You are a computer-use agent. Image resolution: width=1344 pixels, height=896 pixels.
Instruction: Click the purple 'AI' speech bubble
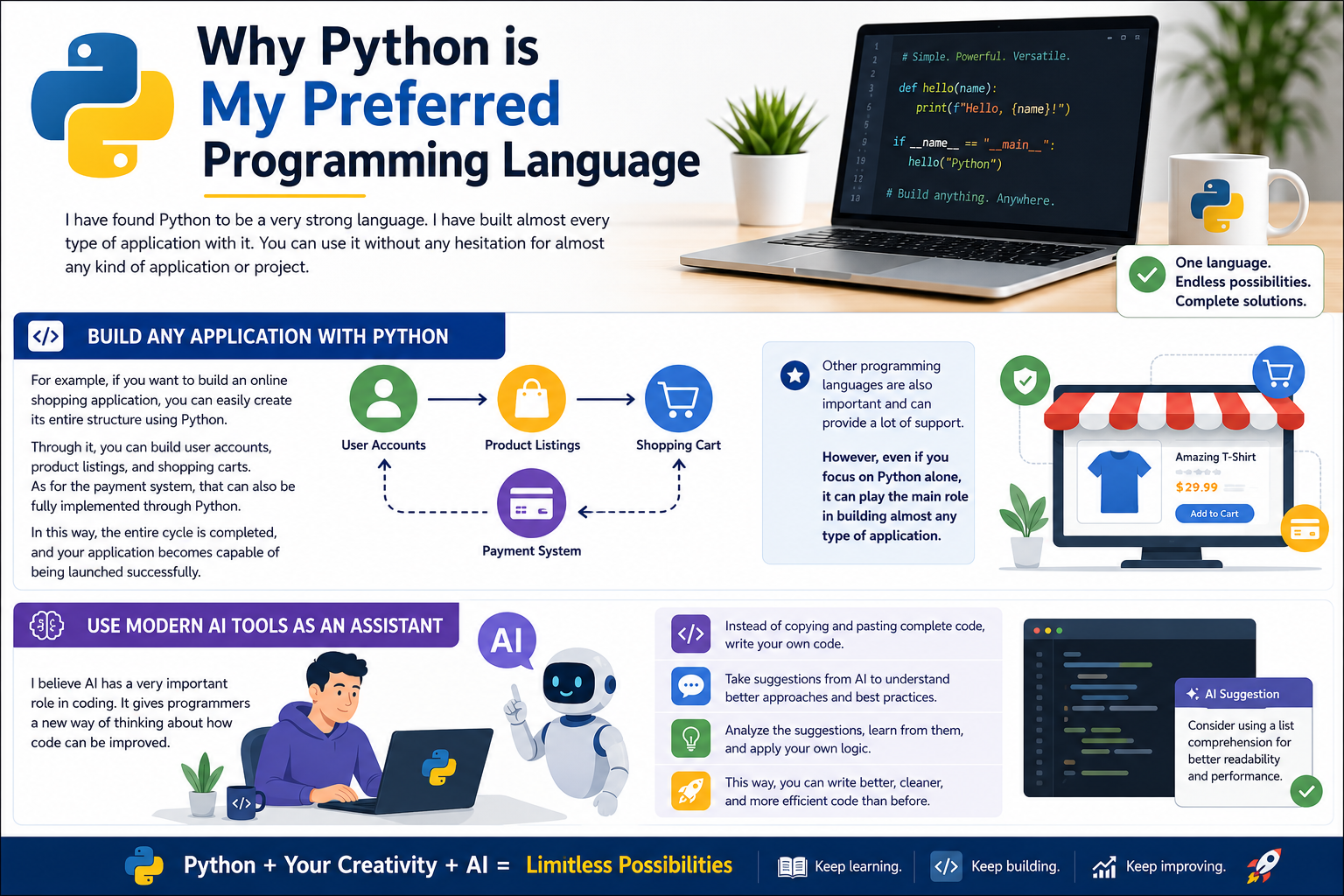point(507,641)
